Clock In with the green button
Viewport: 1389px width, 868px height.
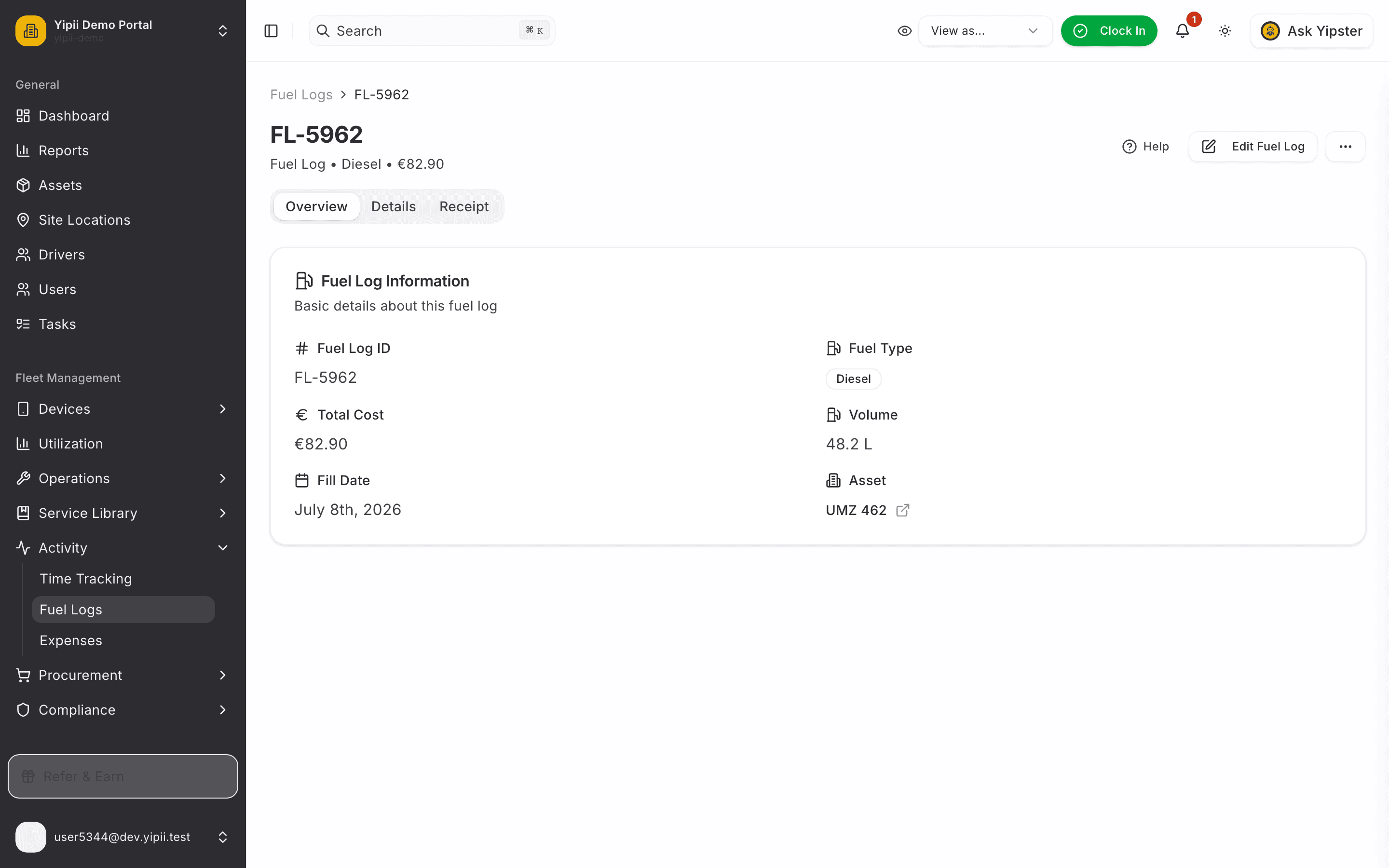tap(1109, 31)
